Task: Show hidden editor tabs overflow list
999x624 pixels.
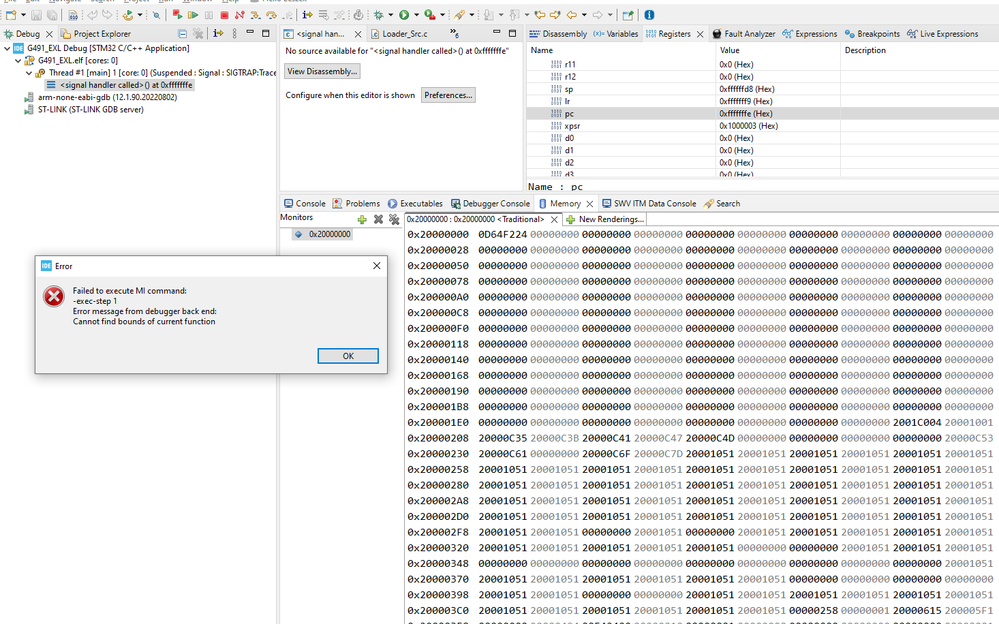Action: point(454,33)
